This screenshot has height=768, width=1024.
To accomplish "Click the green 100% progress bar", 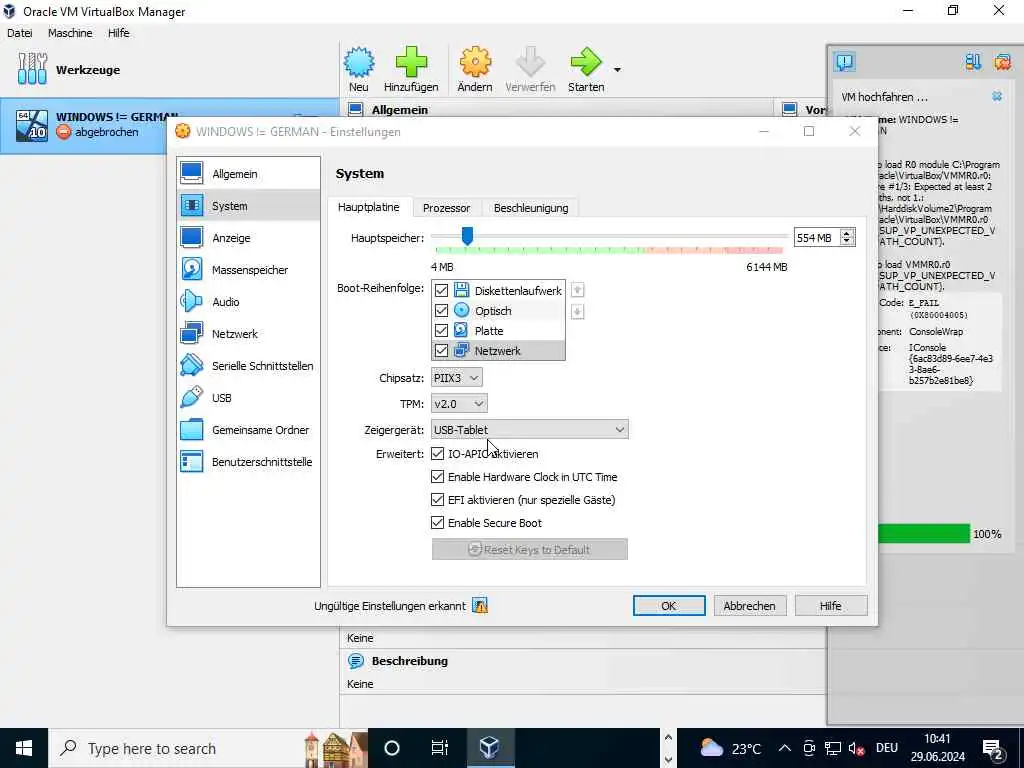I will (x=924, y=534).
